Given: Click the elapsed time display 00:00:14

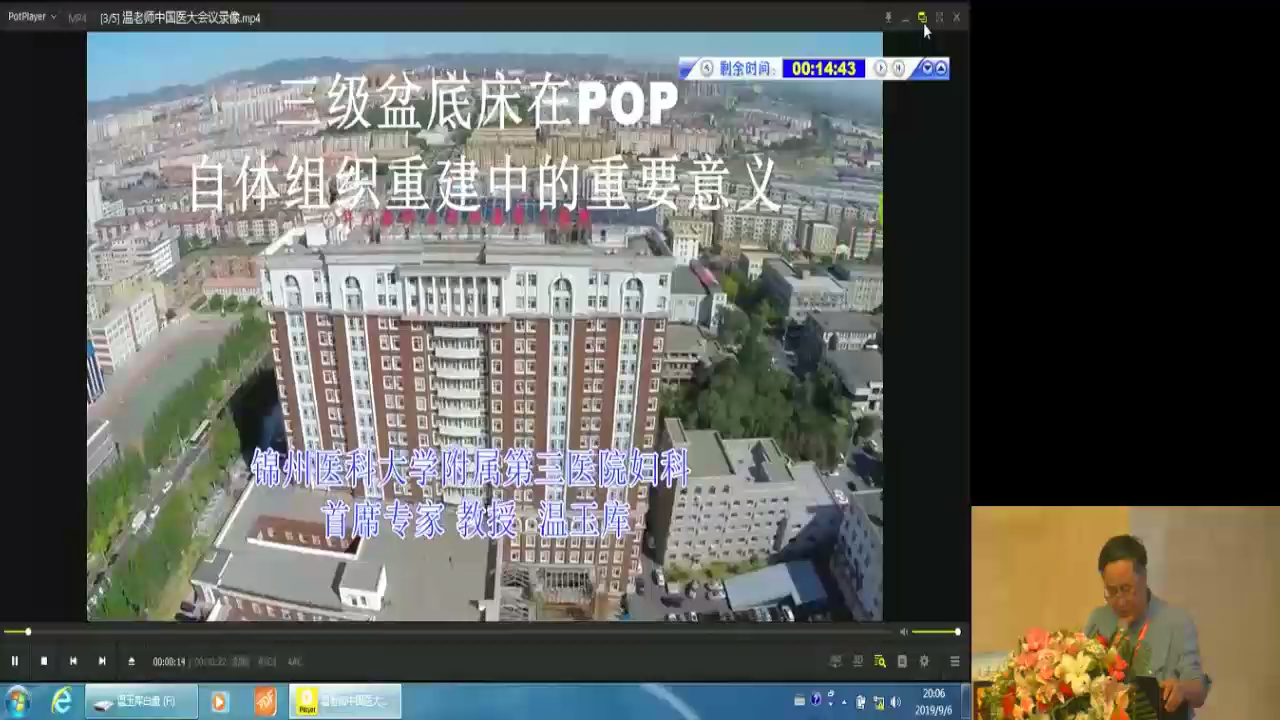Looking at the screenshot, I should [x=169, y=662].
